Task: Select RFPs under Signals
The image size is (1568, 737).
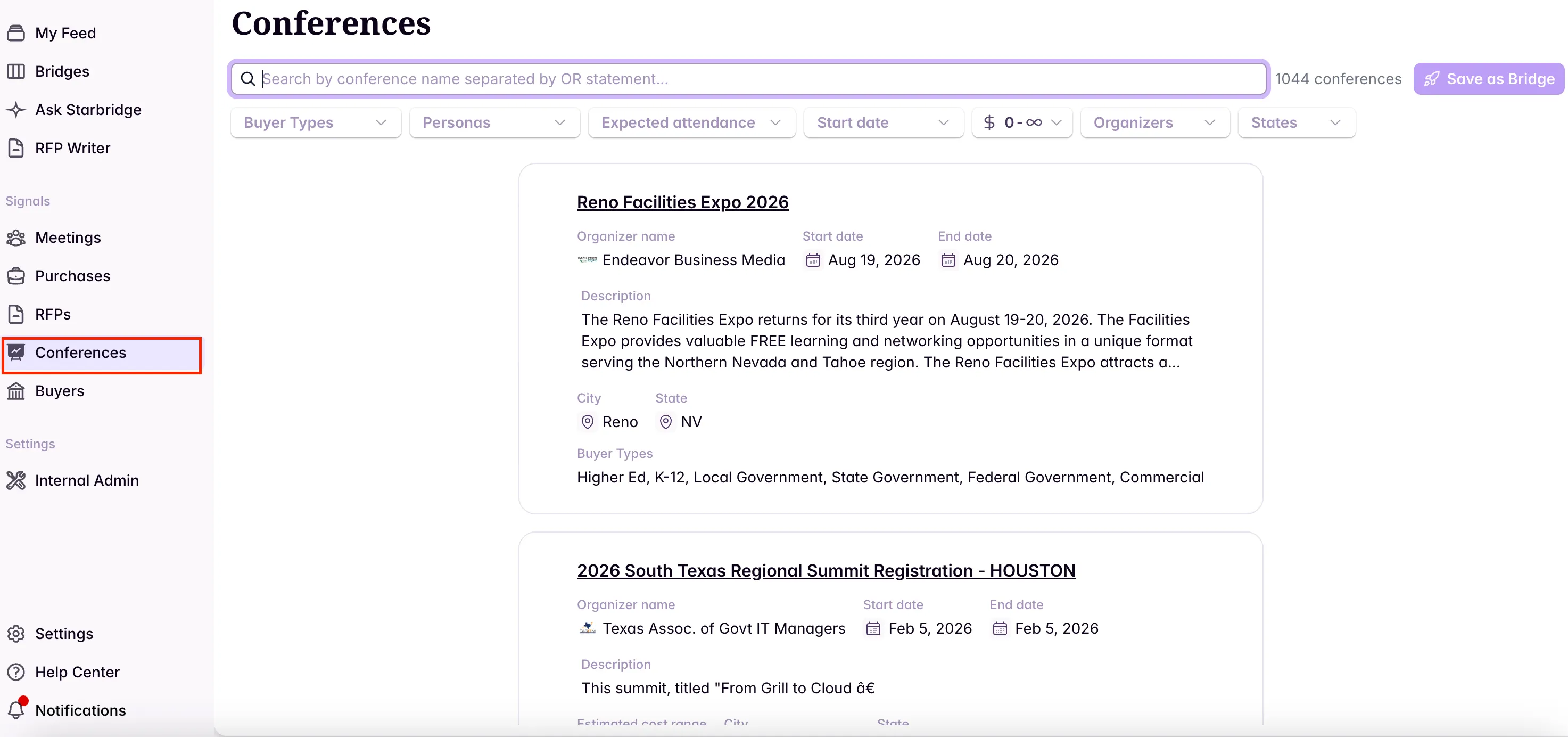Action: coord(53,314)
